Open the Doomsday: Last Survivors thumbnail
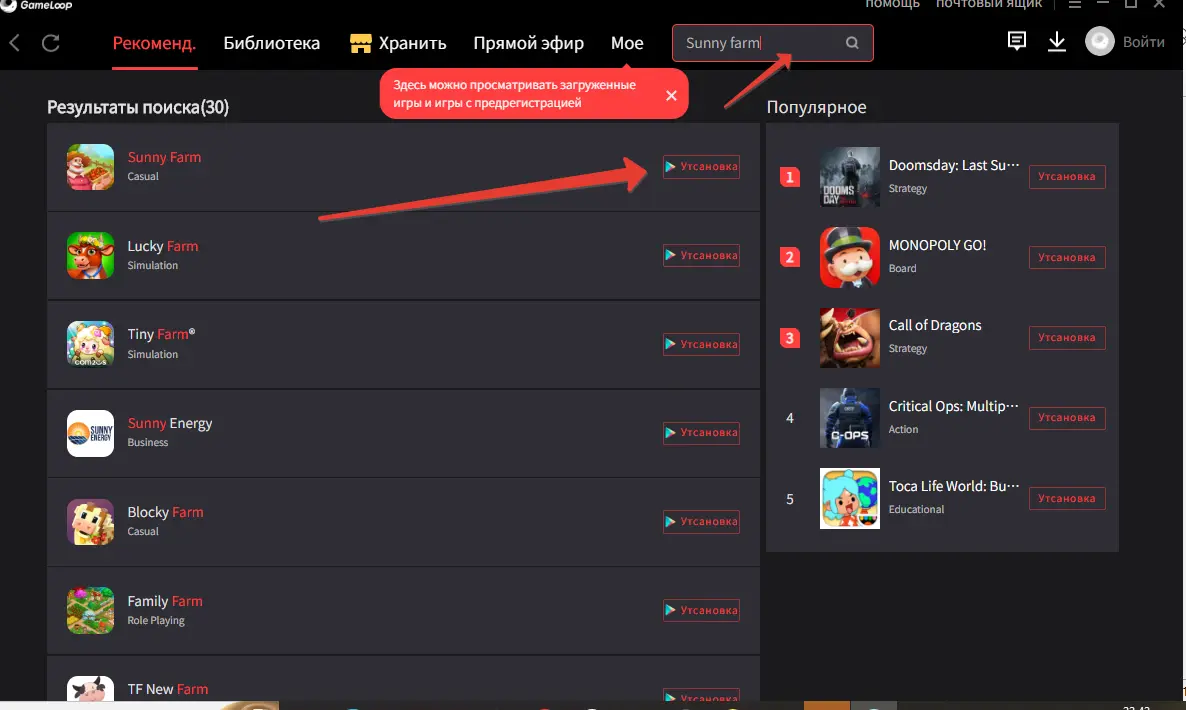The width and height of the screenshot is (1186, 710). 849,177
